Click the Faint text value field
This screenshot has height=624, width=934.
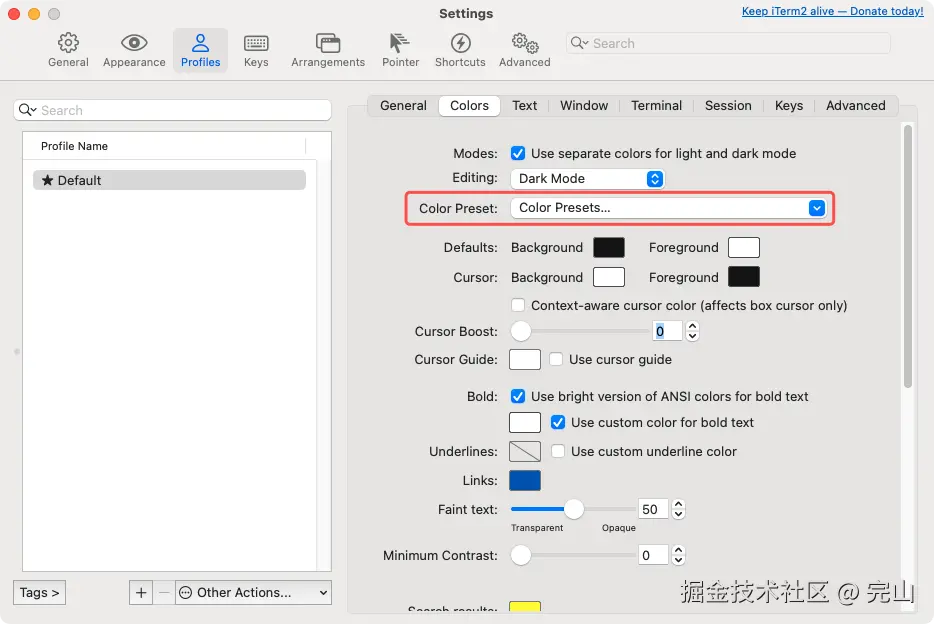pos(653,509)
